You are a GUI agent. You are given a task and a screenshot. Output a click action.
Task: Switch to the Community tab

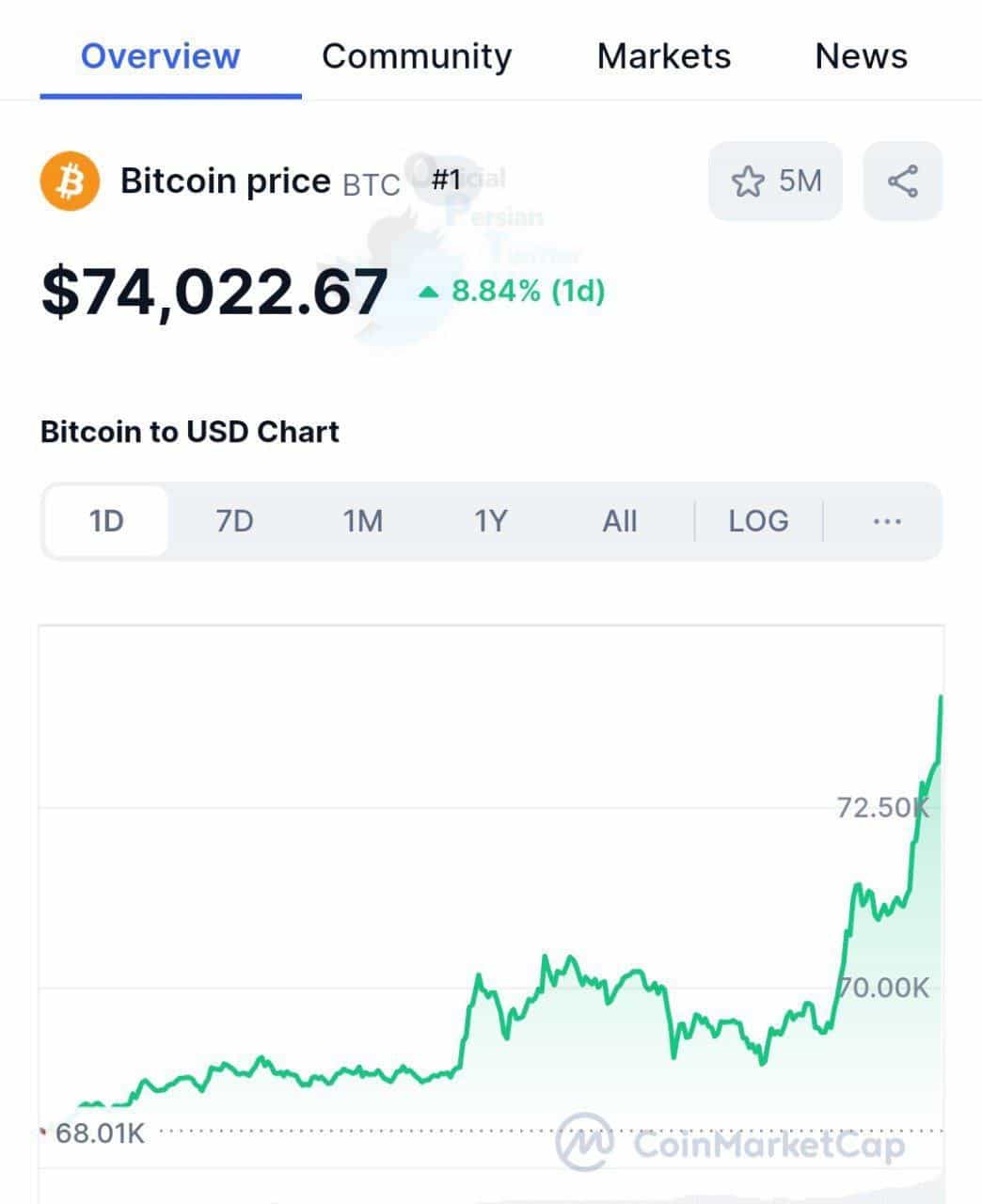click(x=417, y=56)
